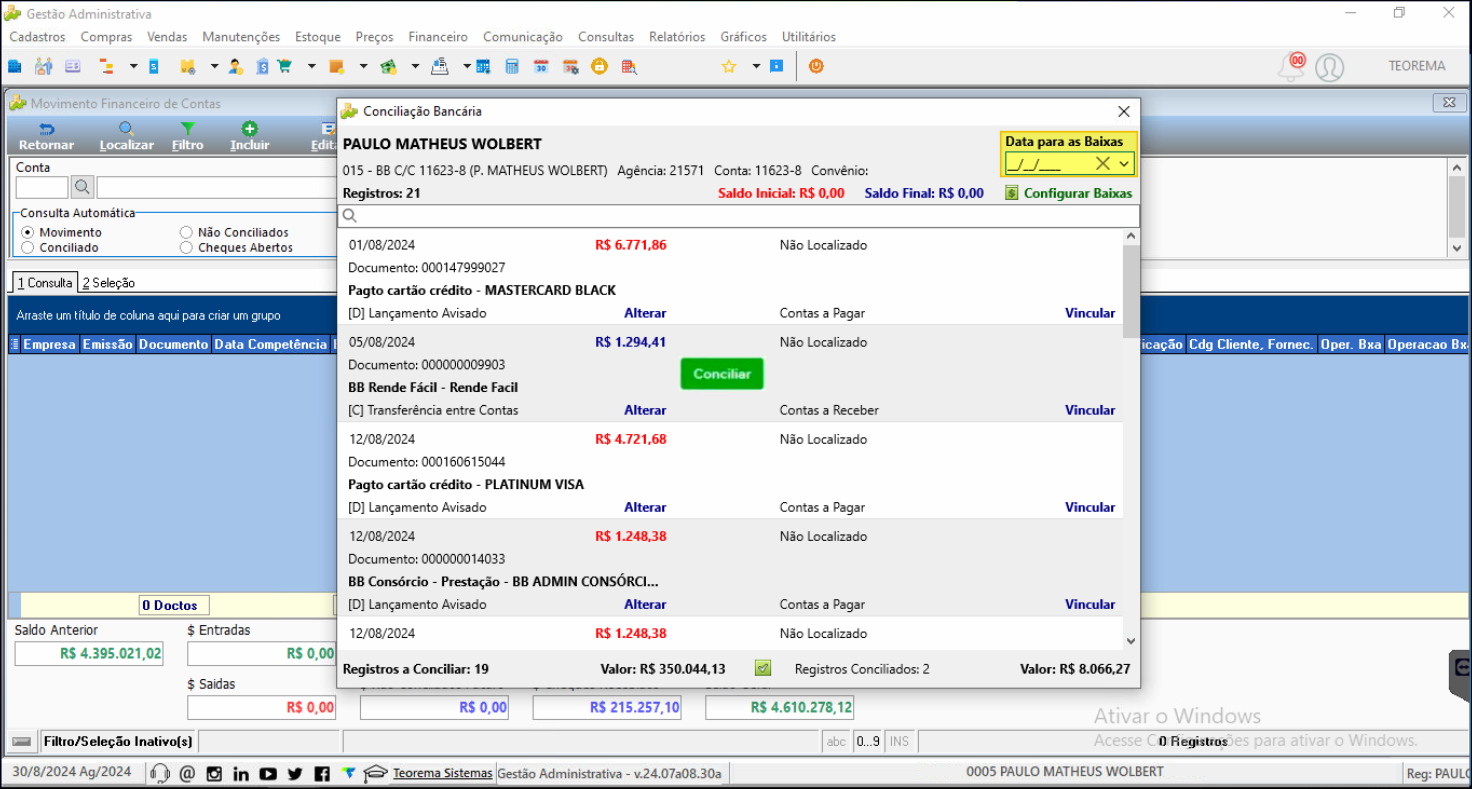Switch to the 1 Consulta tab
The width and height of the screenshot is (1472, 789).
[x=44, y=283]
